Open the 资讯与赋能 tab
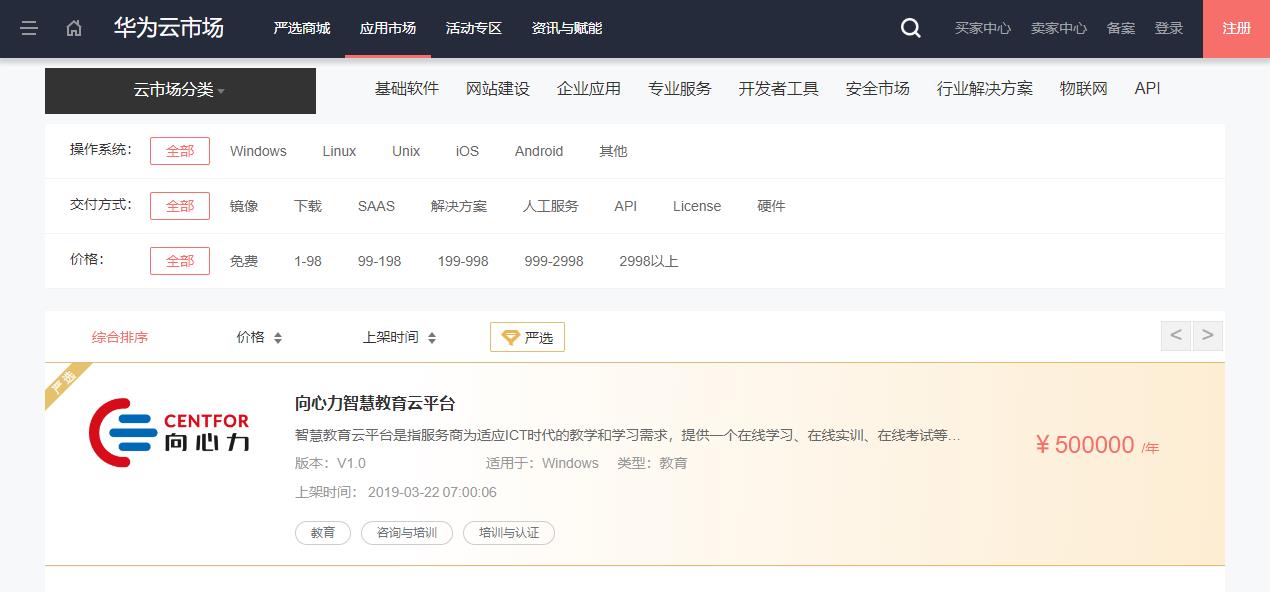Image resolution: width=1270 pixels, height=592 pixels. (567, 28)
